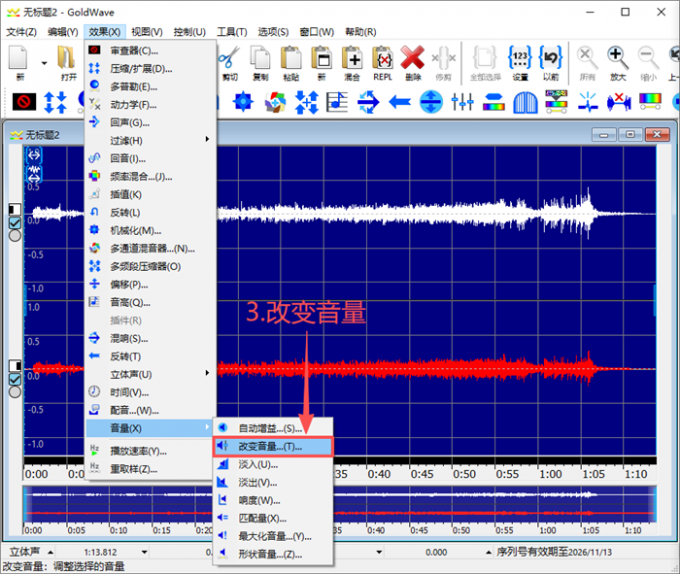The image size is (680, 574).
Task: Click the REPL replace toolbar icon
Action: (382, 58)
